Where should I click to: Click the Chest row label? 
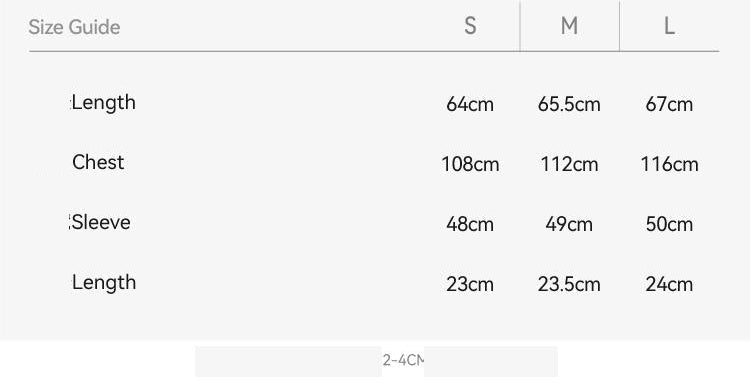coord(98,163)
